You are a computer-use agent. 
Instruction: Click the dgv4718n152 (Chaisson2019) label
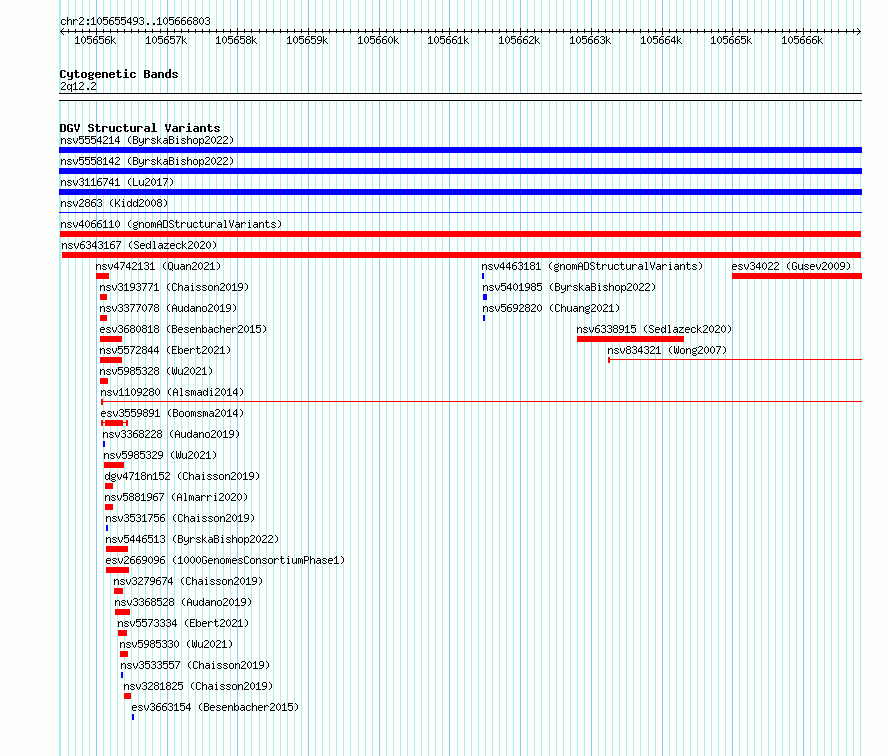pyautogui.click(x=182, y=476)
